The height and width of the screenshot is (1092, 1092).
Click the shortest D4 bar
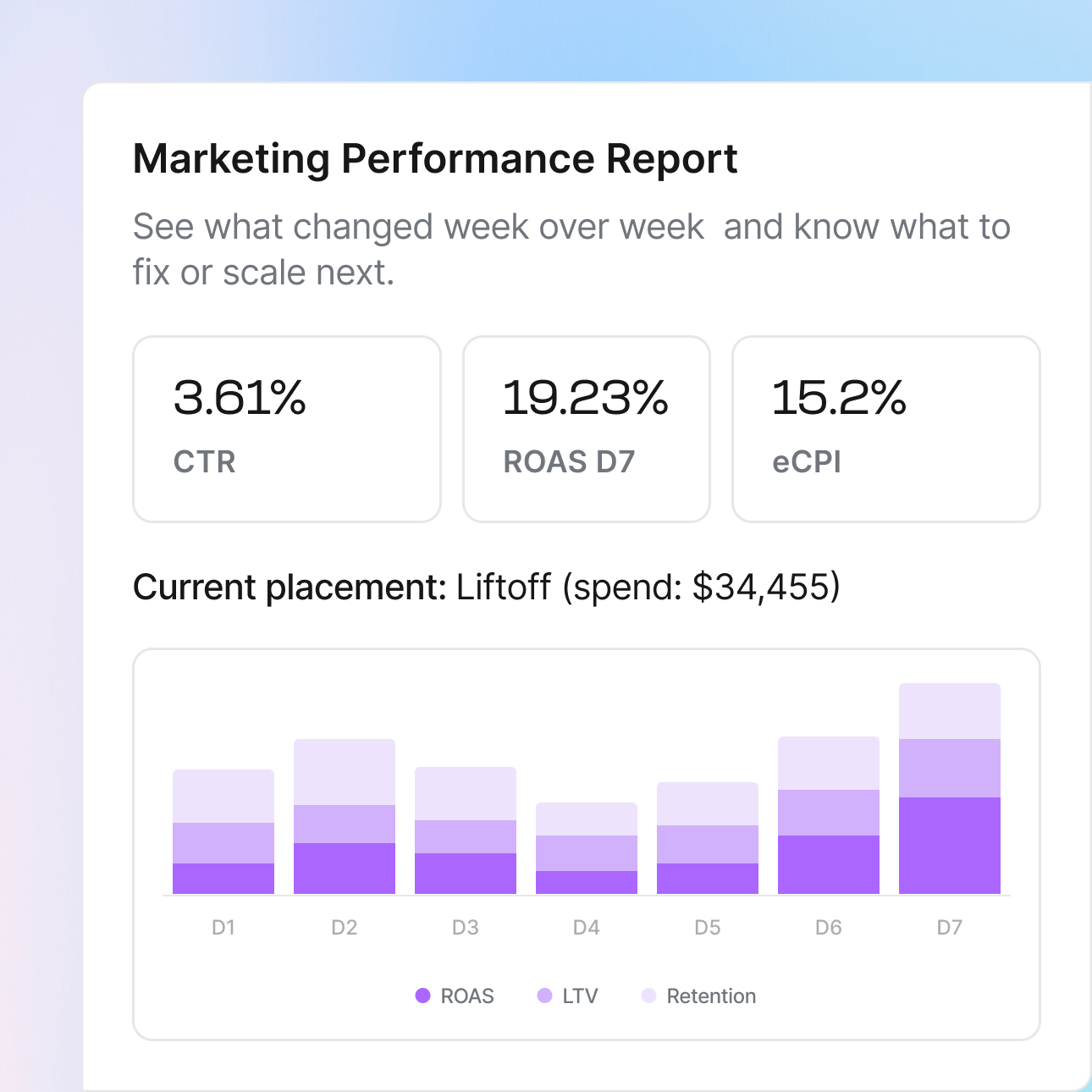click(587, 847)
